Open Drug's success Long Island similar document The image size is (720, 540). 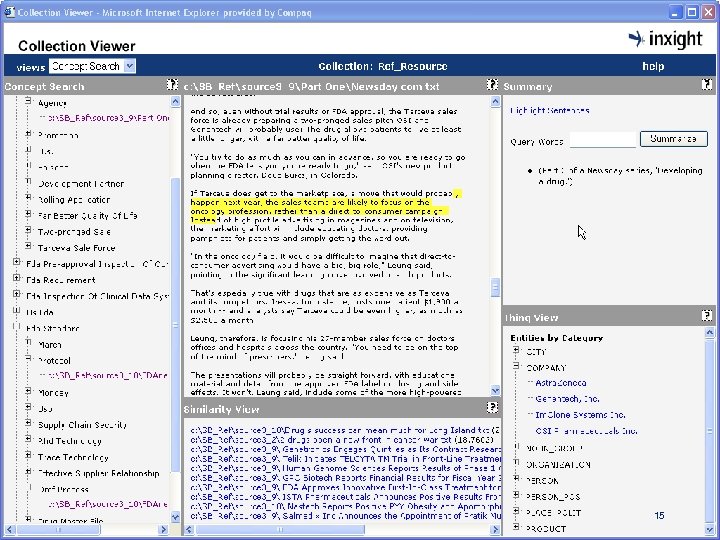pos(345,430)
